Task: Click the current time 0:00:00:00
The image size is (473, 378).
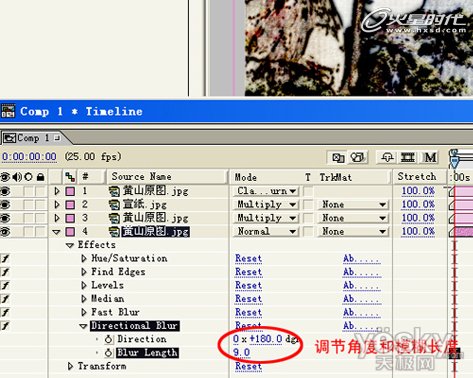Action: click(29, 157)
